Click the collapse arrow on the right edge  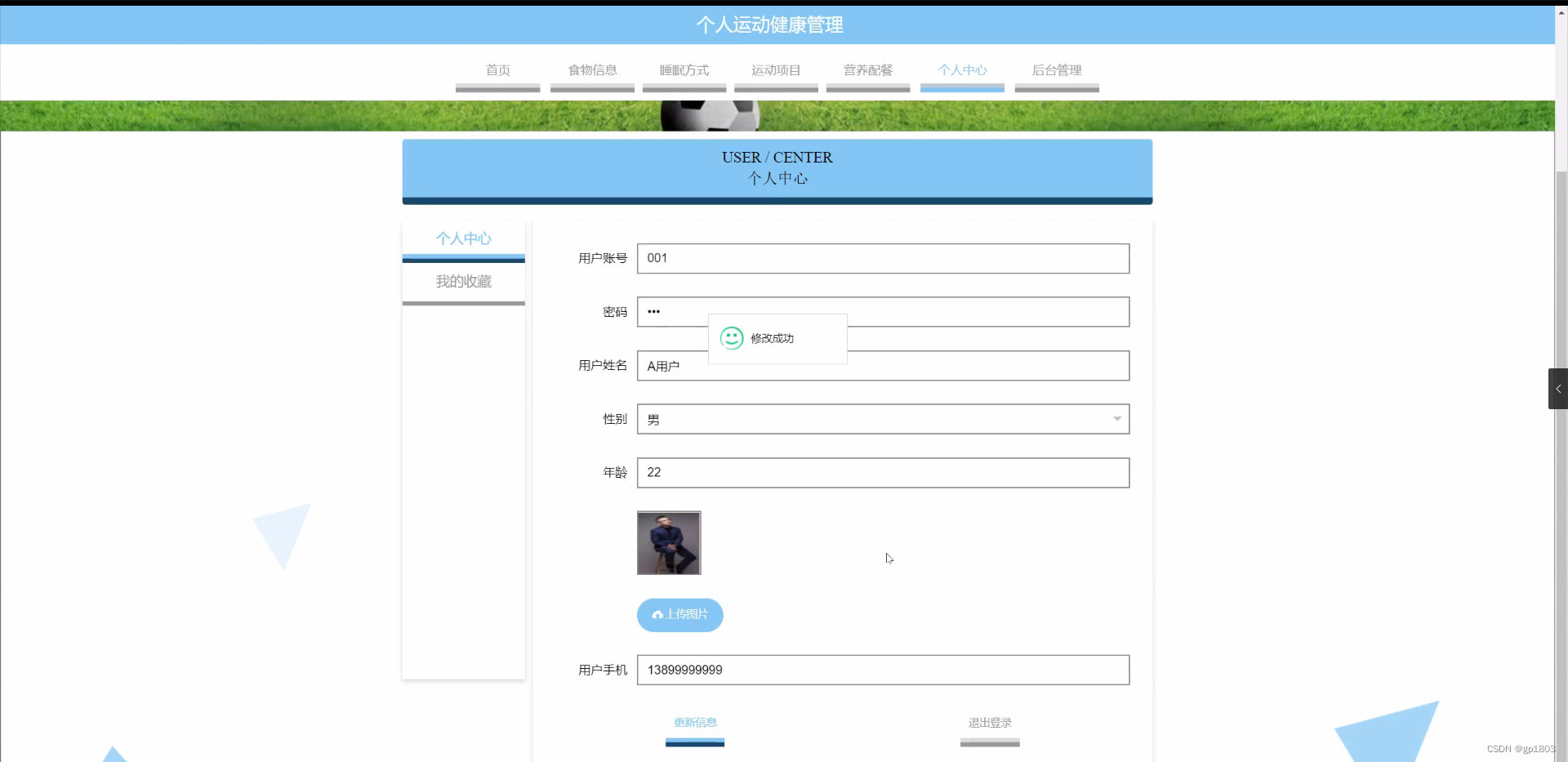point(1557,389)
